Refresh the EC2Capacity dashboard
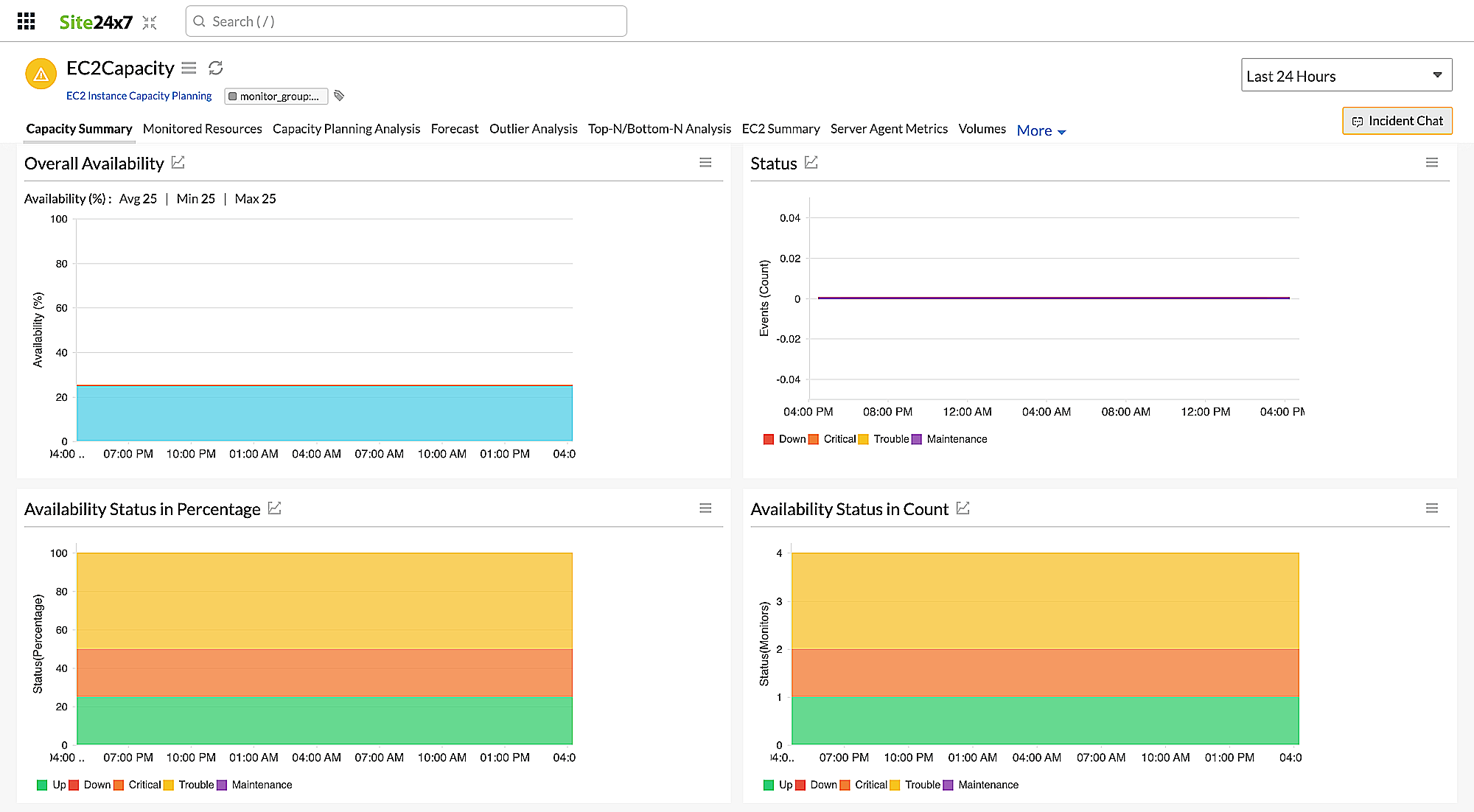This screenshot has width=1474, height=812. coord(214,68)
